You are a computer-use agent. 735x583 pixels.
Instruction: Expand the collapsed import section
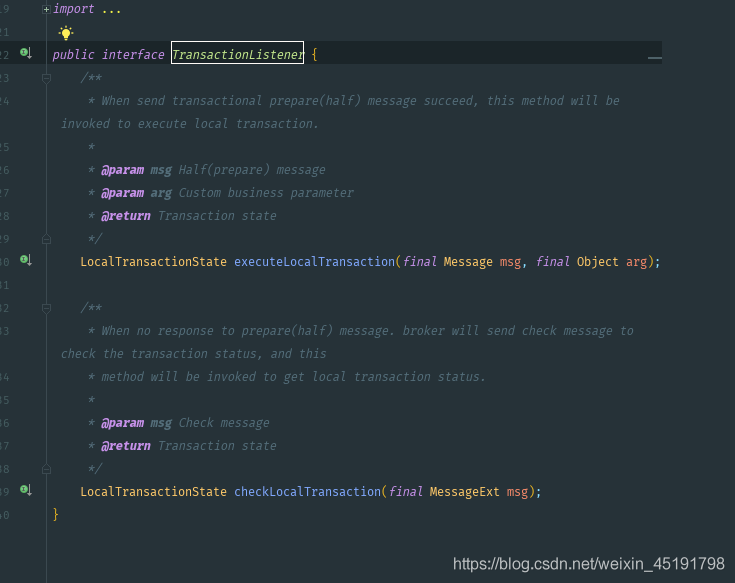tap(46, 9)
